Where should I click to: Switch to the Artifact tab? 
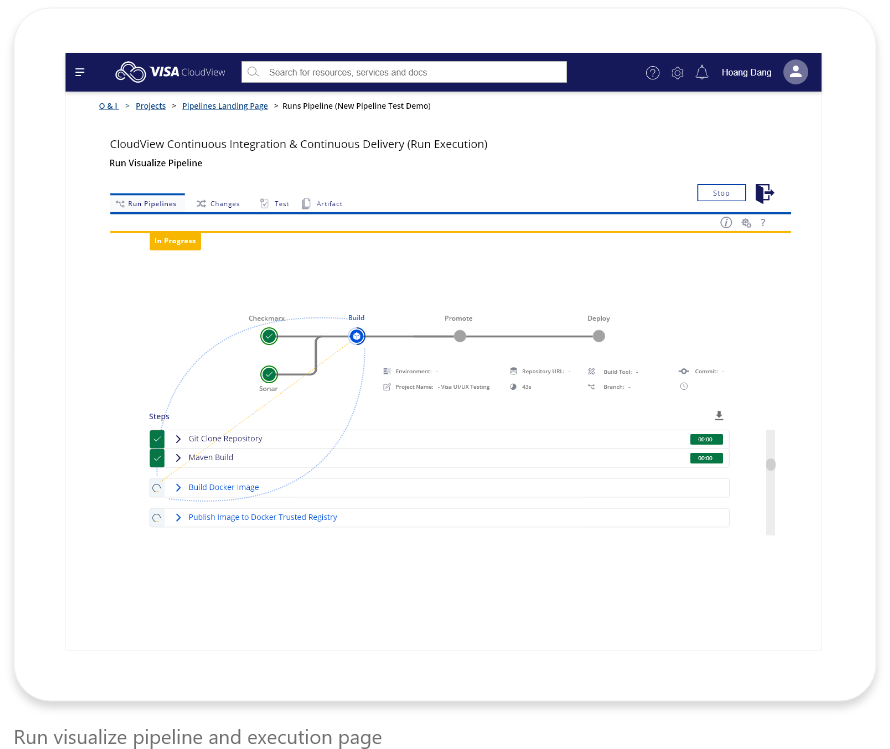coord(322,203)
